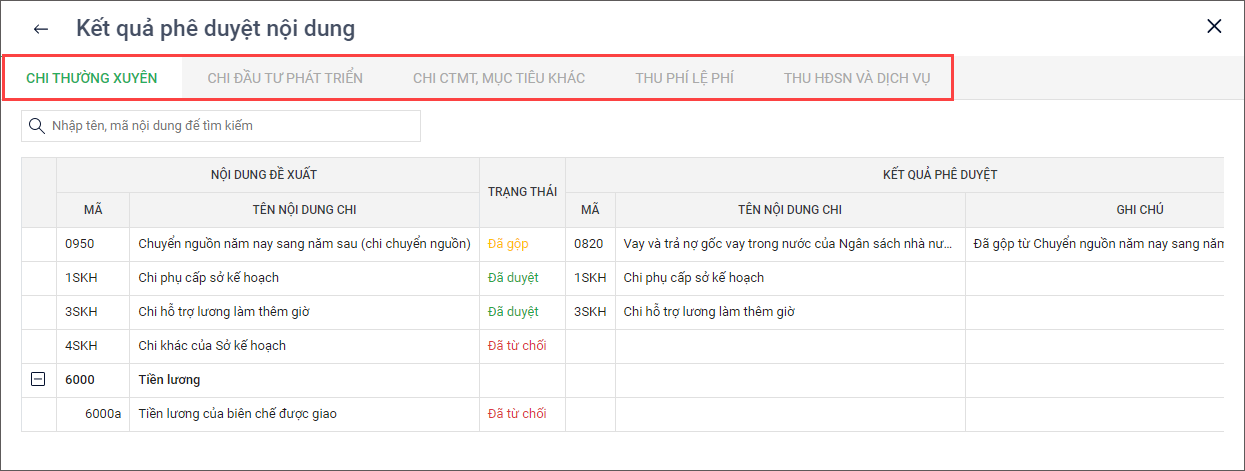Click the TRẠNG THÁI column header
The width and height of the screenshot is (1245, 471).
pos(522,191)
